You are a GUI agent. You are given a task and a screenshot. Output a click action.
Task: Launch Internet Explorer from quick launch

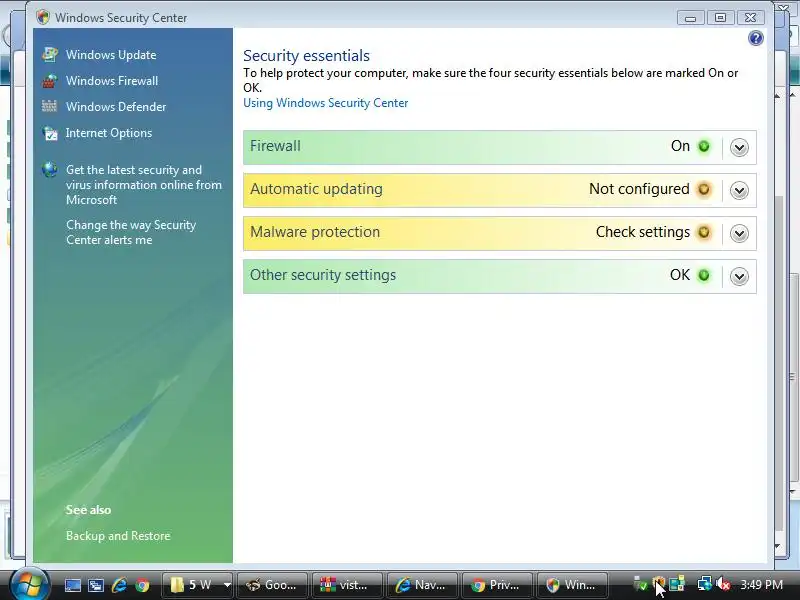pos(119,585)
